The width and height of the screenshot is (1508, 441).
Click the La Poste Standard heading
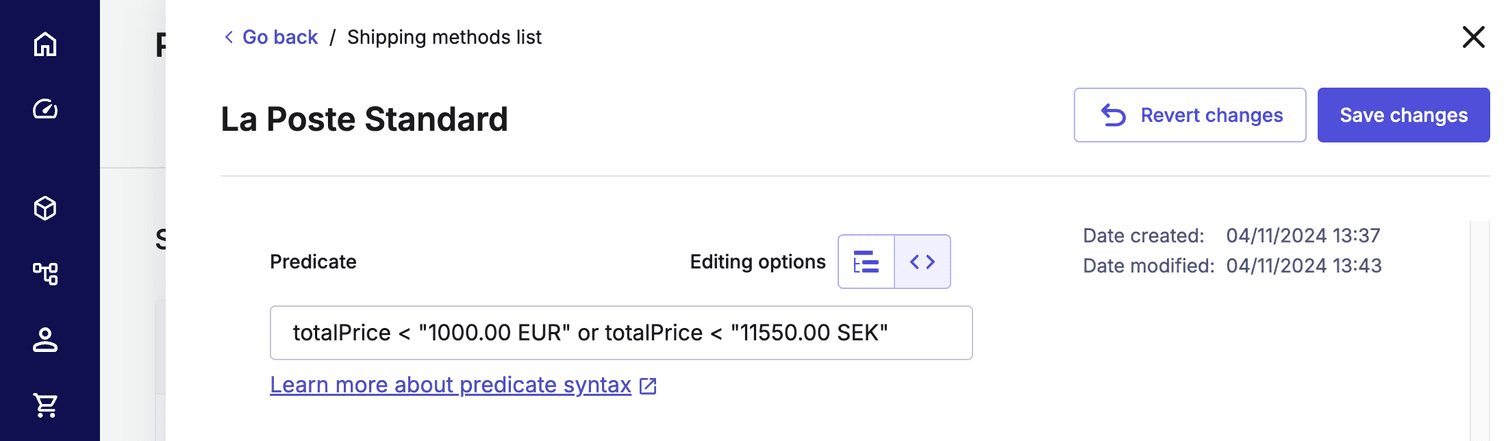364,119
